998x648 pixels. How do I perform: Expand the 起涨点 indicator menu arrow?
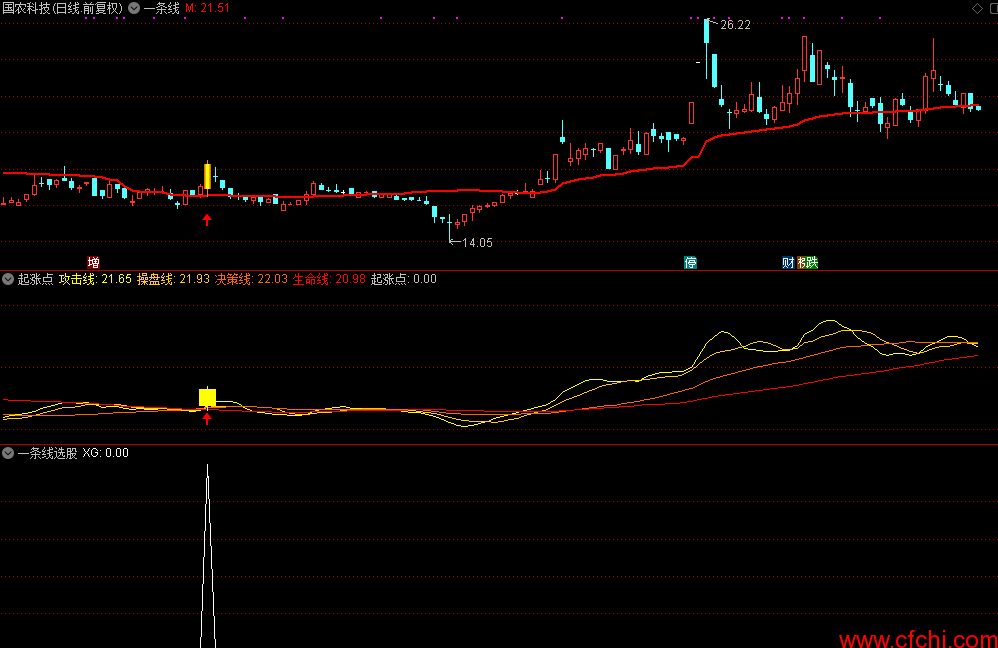click(8, 279)
